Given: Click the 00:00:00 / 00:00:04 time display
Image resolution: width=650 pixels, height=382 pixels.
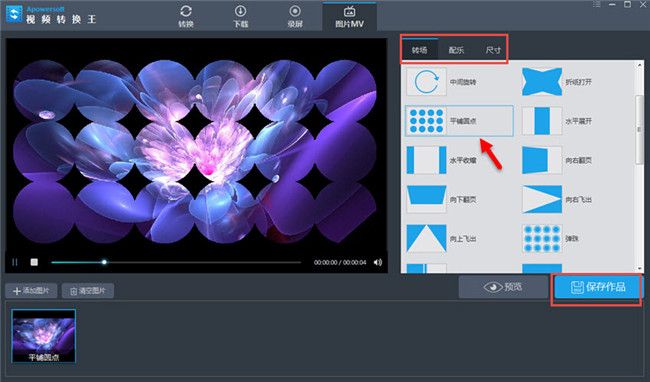Looking at the screenshot, I should click(340, 262).
